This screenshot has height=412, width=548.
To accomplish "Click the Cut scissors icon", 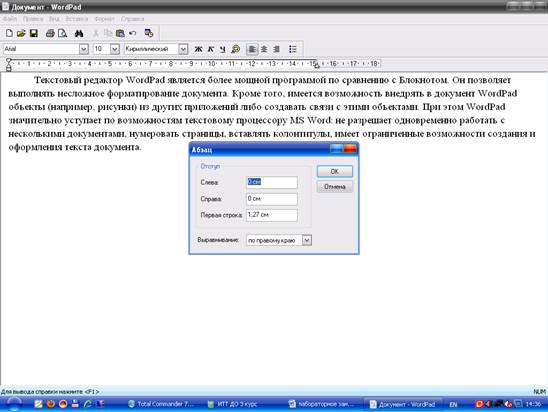I will click(96, 33).
